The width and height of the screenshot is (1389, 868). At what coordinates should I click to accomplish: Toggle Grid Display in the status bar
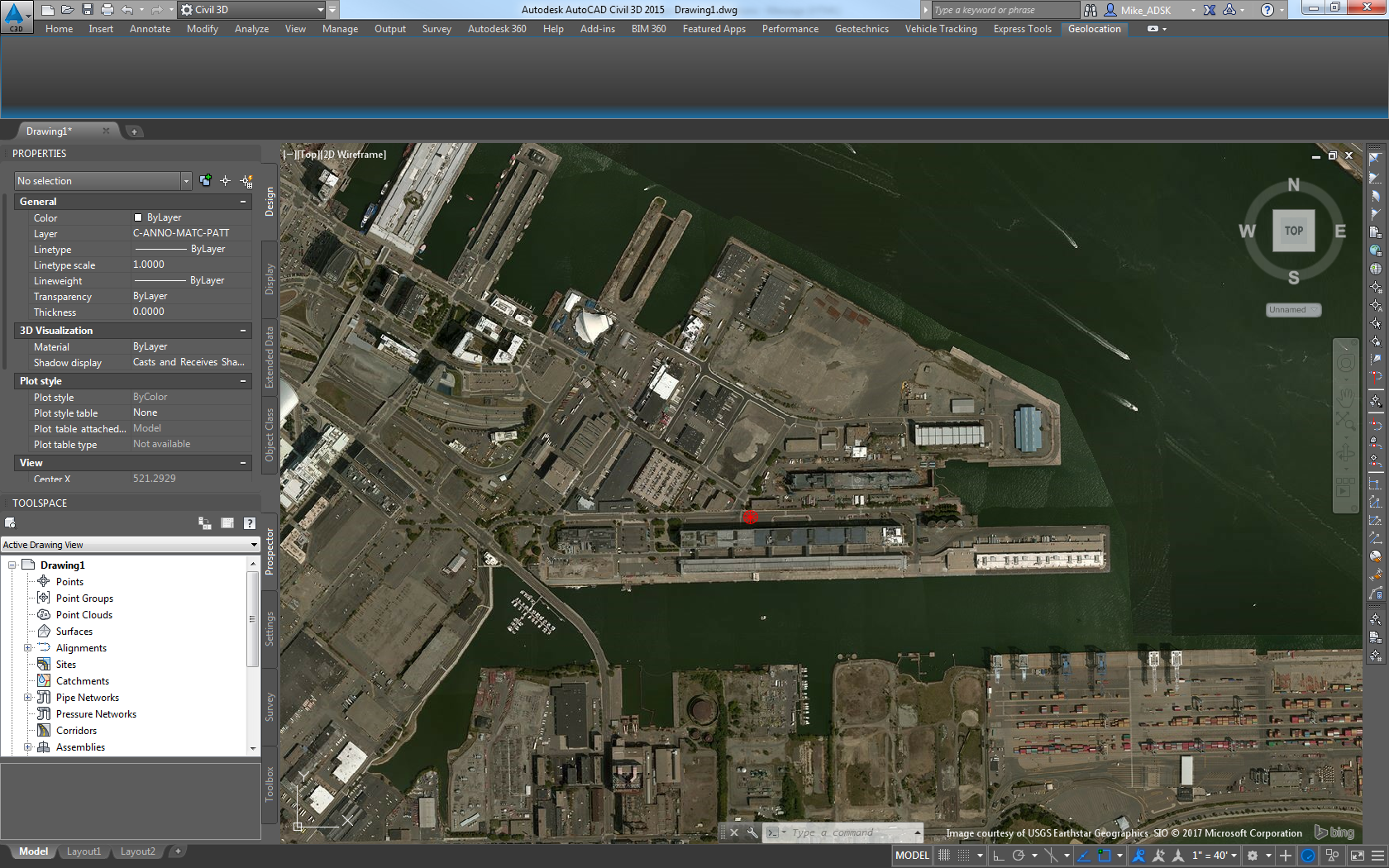[x=965, y=856]
